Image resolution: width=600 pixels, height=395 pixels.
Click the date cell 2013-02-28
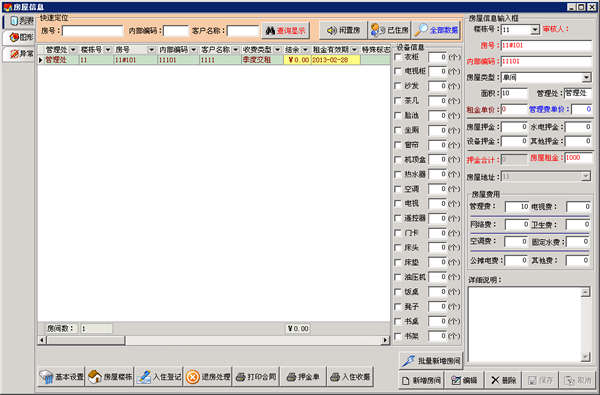(335, 60)
